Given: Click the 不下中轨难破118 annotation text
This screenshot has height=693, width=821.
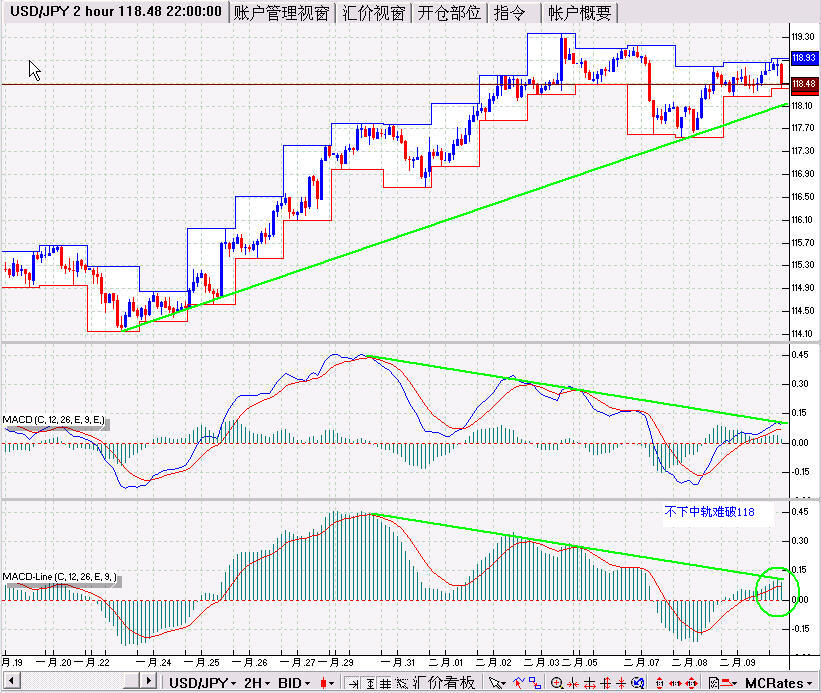Looking at the screenshot, I should click(709, 511).
